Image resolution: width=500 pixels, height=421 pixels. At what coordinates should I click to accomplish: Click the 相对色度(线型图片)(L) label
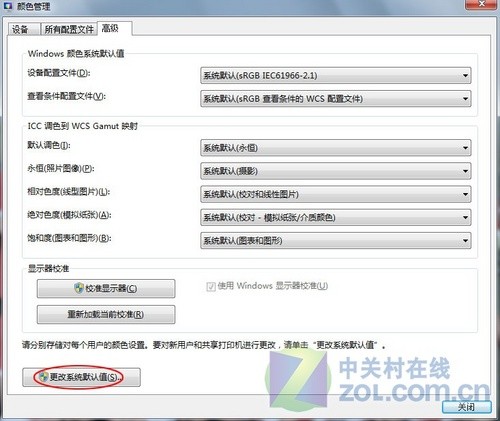point(68,192)
